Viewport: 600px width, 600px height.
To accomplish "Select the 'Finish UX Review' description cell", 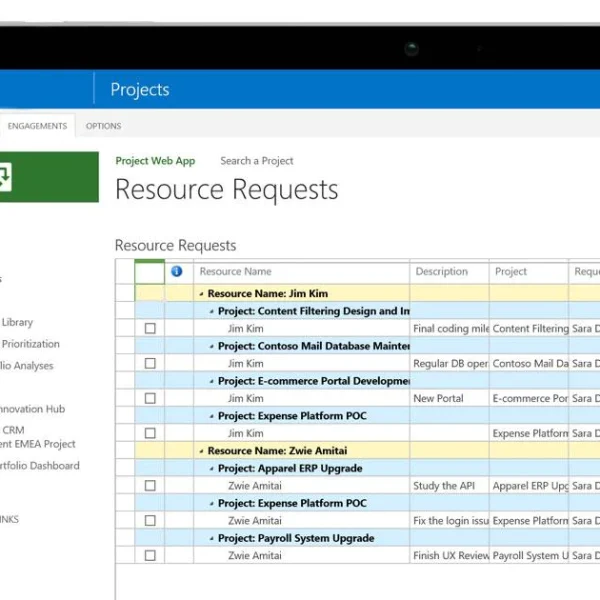I will (x=449, y=556).
